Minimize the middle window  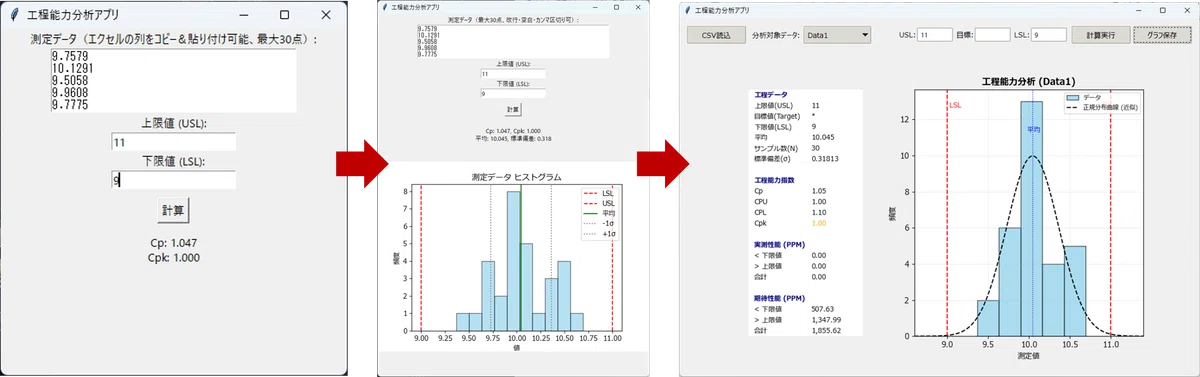pyautogui.click(x=594, y=7)
